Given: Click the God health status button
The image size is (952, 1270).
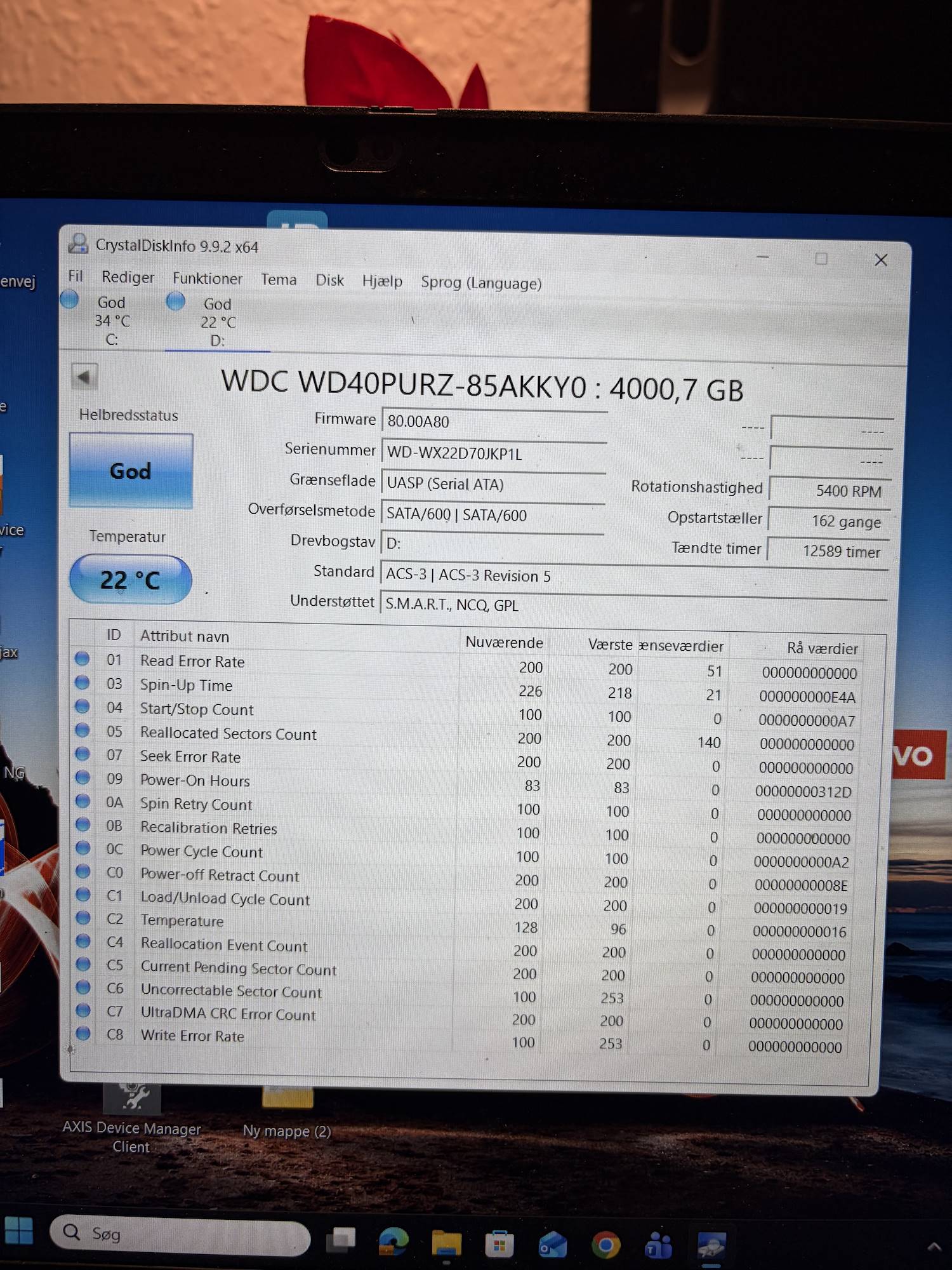Looking at the screenshot, I should pyautogui.click(x=131, y=471).
